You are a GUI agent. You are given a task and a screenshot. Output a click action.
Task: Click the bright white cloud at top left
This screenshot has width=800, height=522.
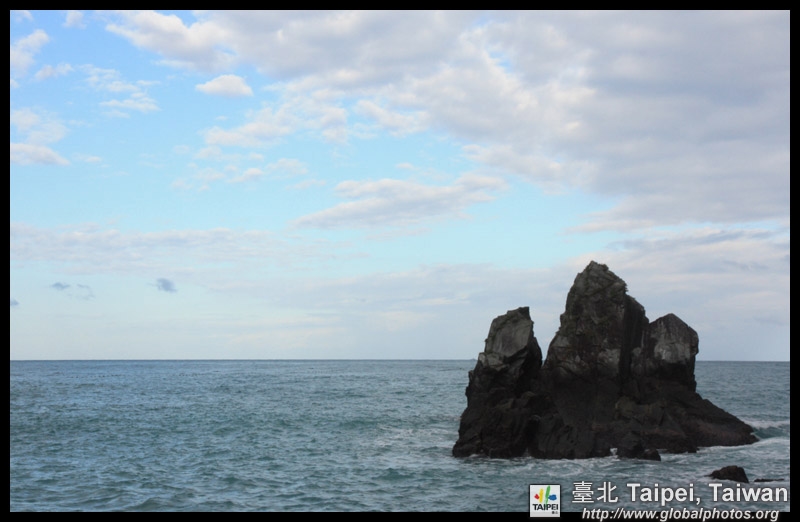click(224, 86)
